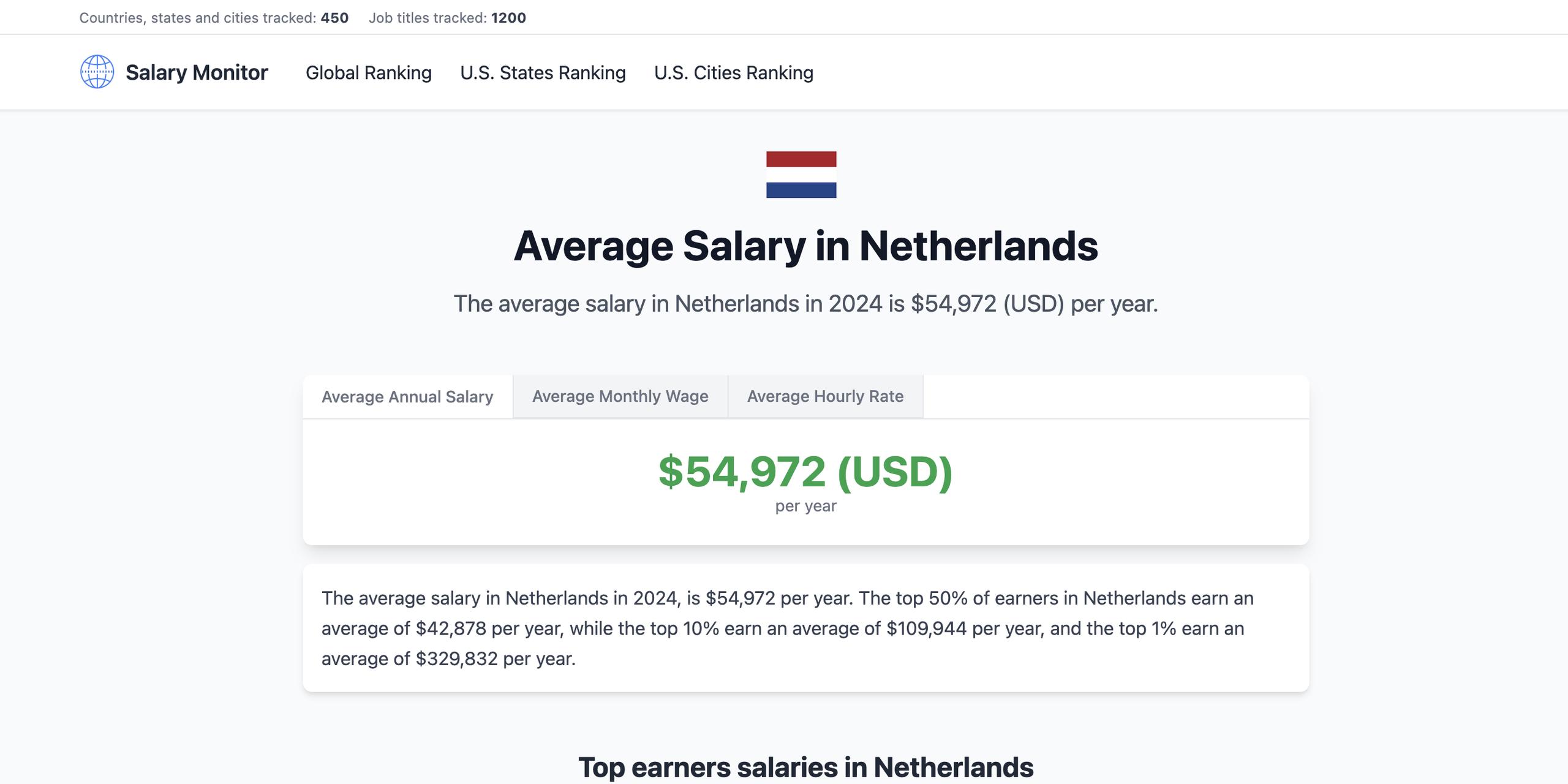Open the Global Ranking page
The image size is (1568, 784).
coord(369,72)
